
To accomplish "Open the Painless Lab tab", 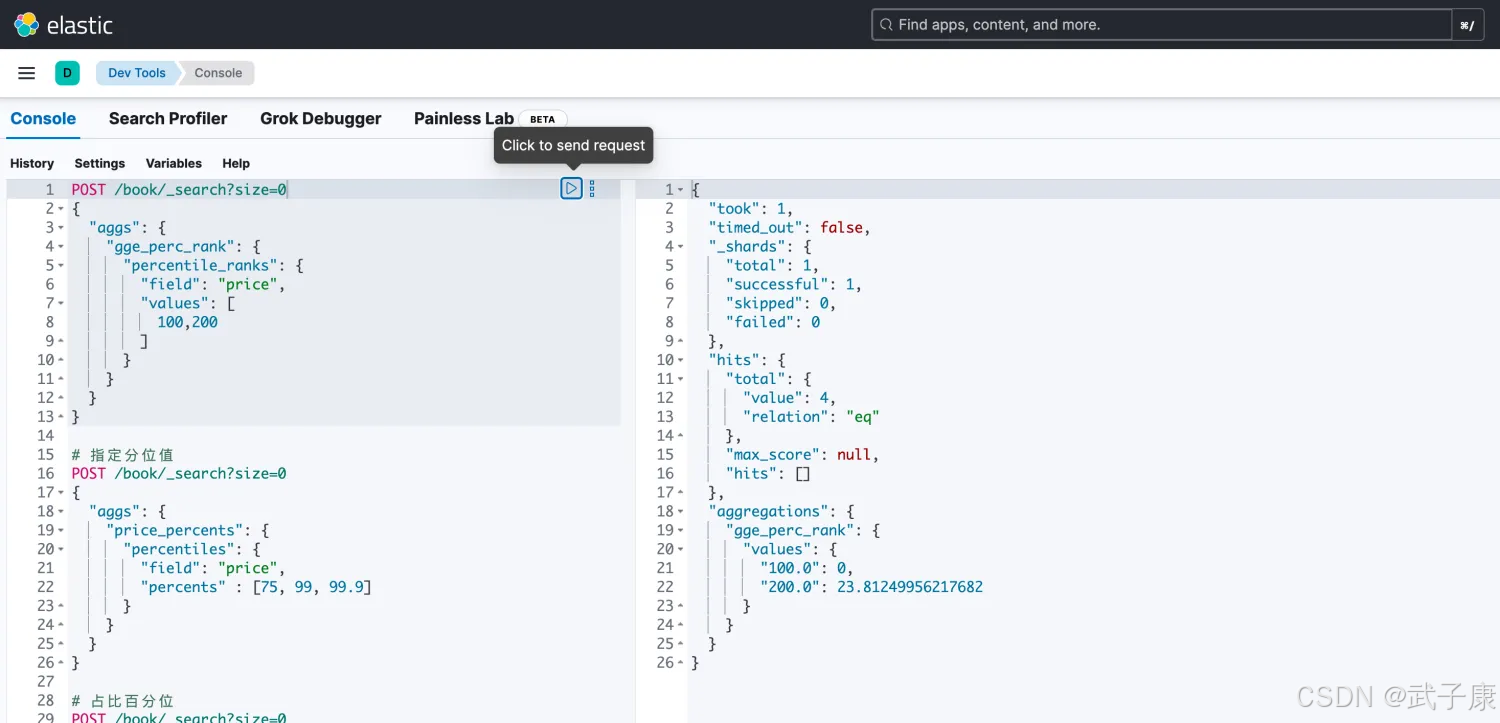I will point(463,118).
